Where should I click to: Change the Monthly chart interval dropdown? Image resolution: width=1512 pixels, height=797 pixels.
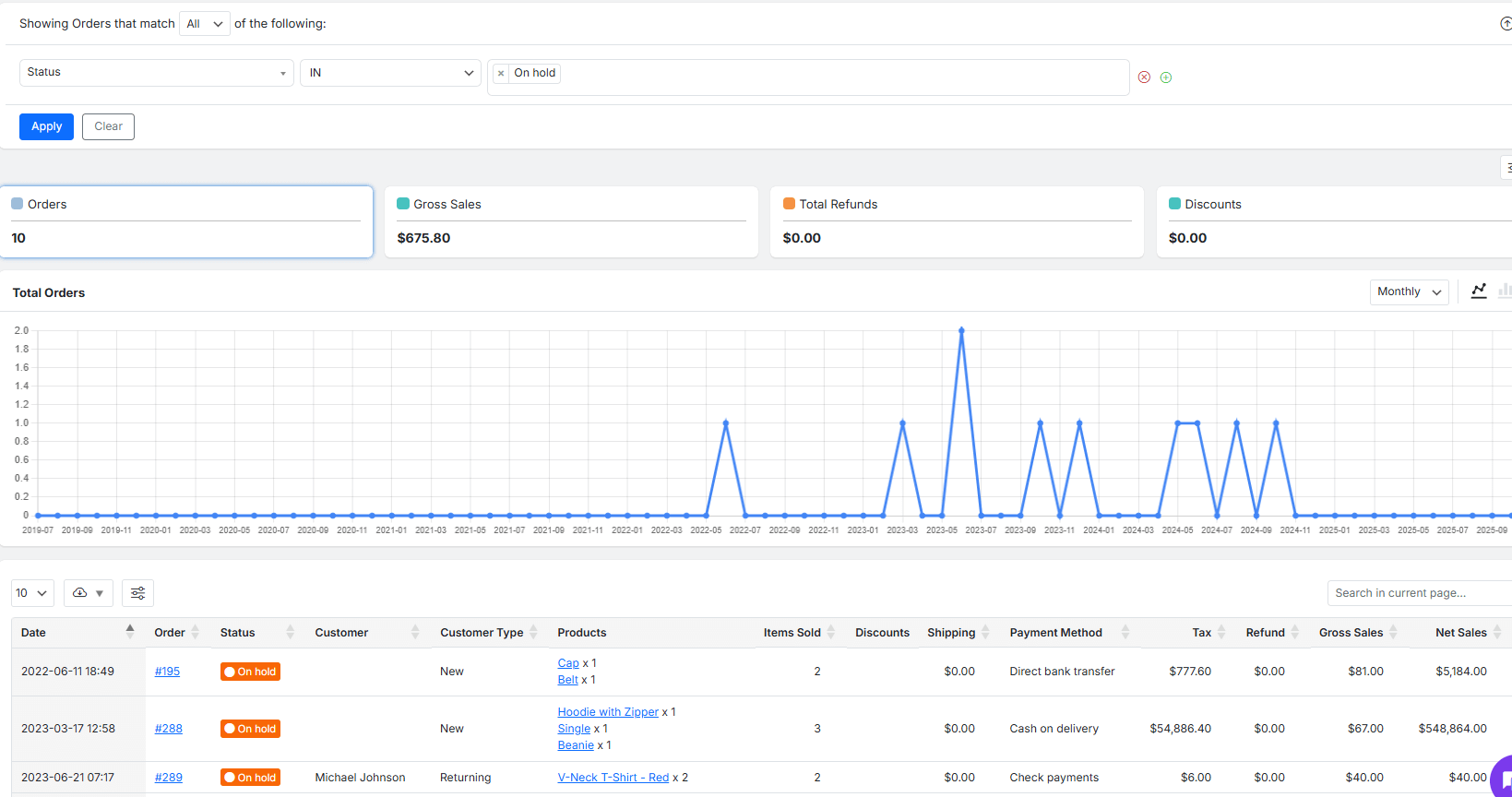tap(1408, 291)
